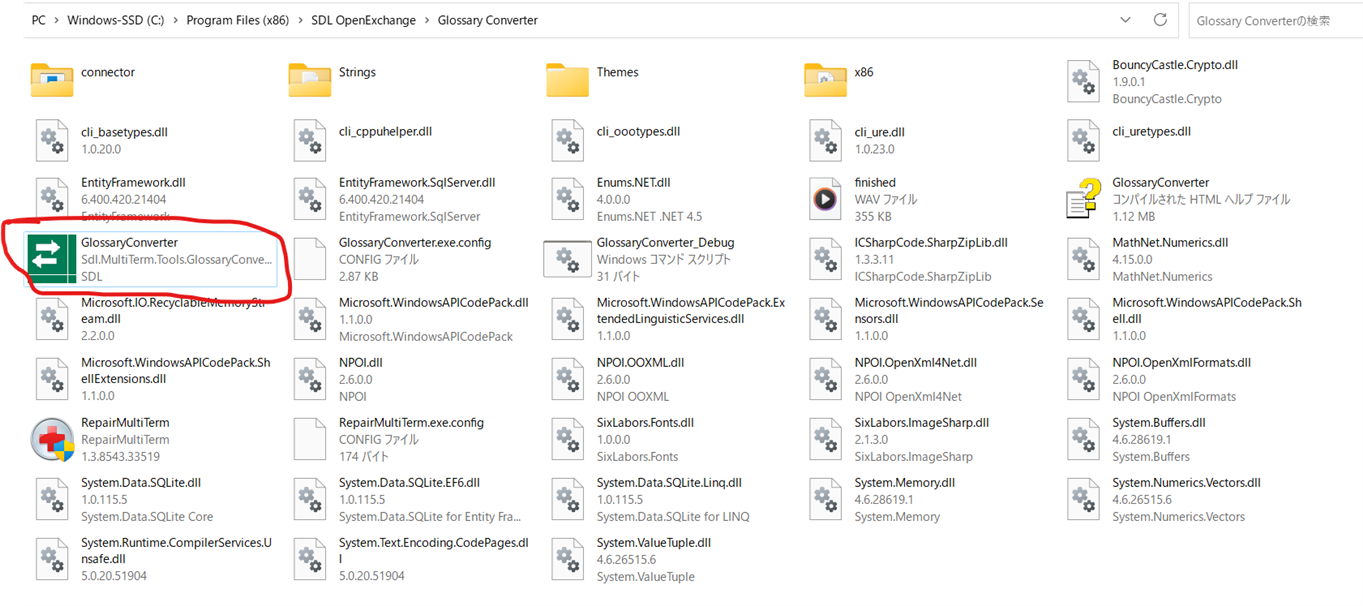Expand the chevron after PC in breadcrumb
Viewport: 1363px width, 606px height.
[57, 20]
